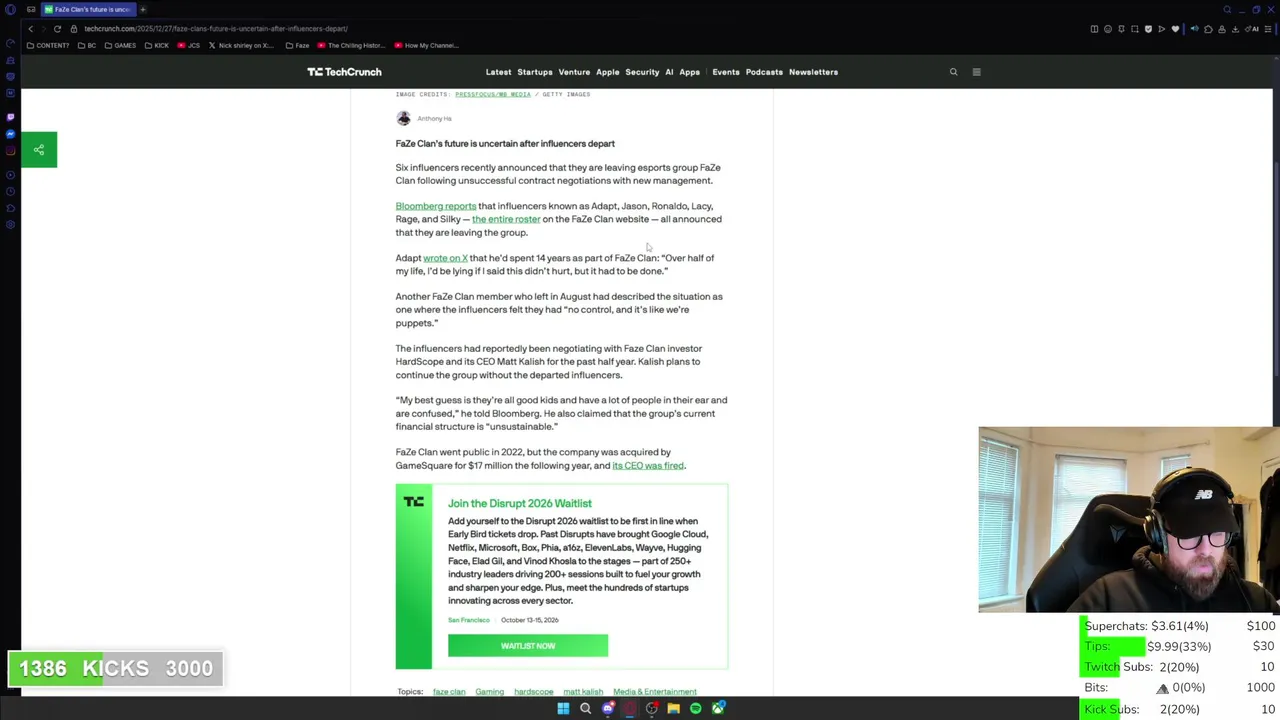Image resolution: width=1280 pixels, height=720 pixels.
Task: Open 'Nick shirley on X' bookmark
Action: tap(240, 45)
